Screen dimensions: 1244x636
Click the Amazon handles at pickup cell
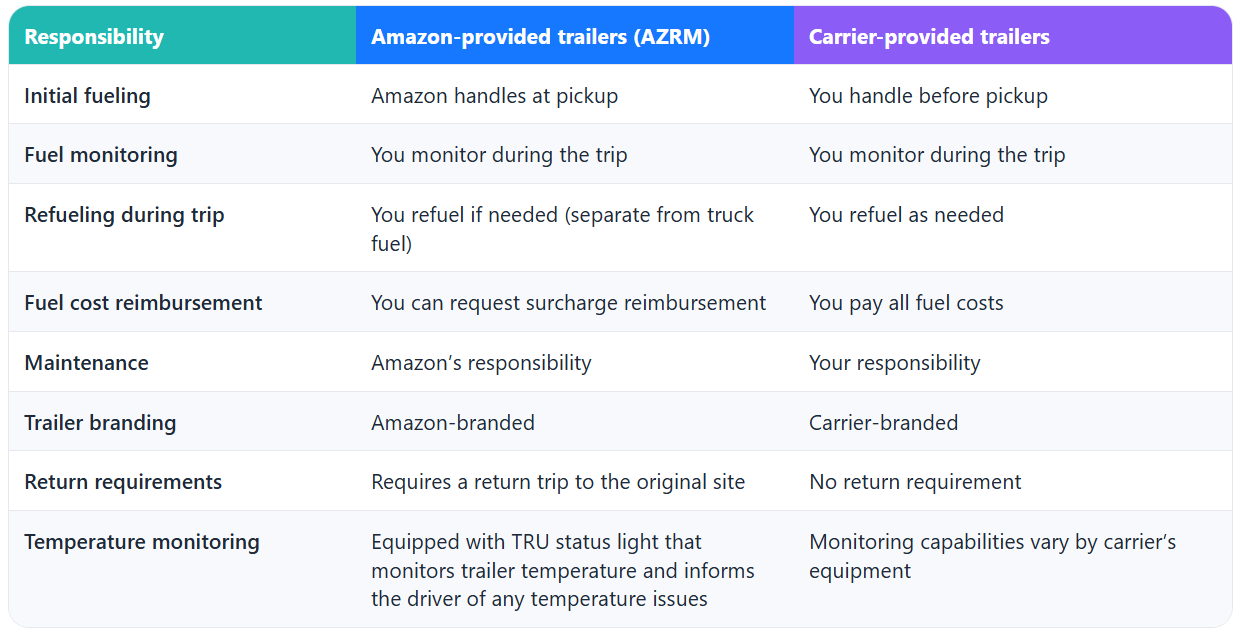click(494, 96)
